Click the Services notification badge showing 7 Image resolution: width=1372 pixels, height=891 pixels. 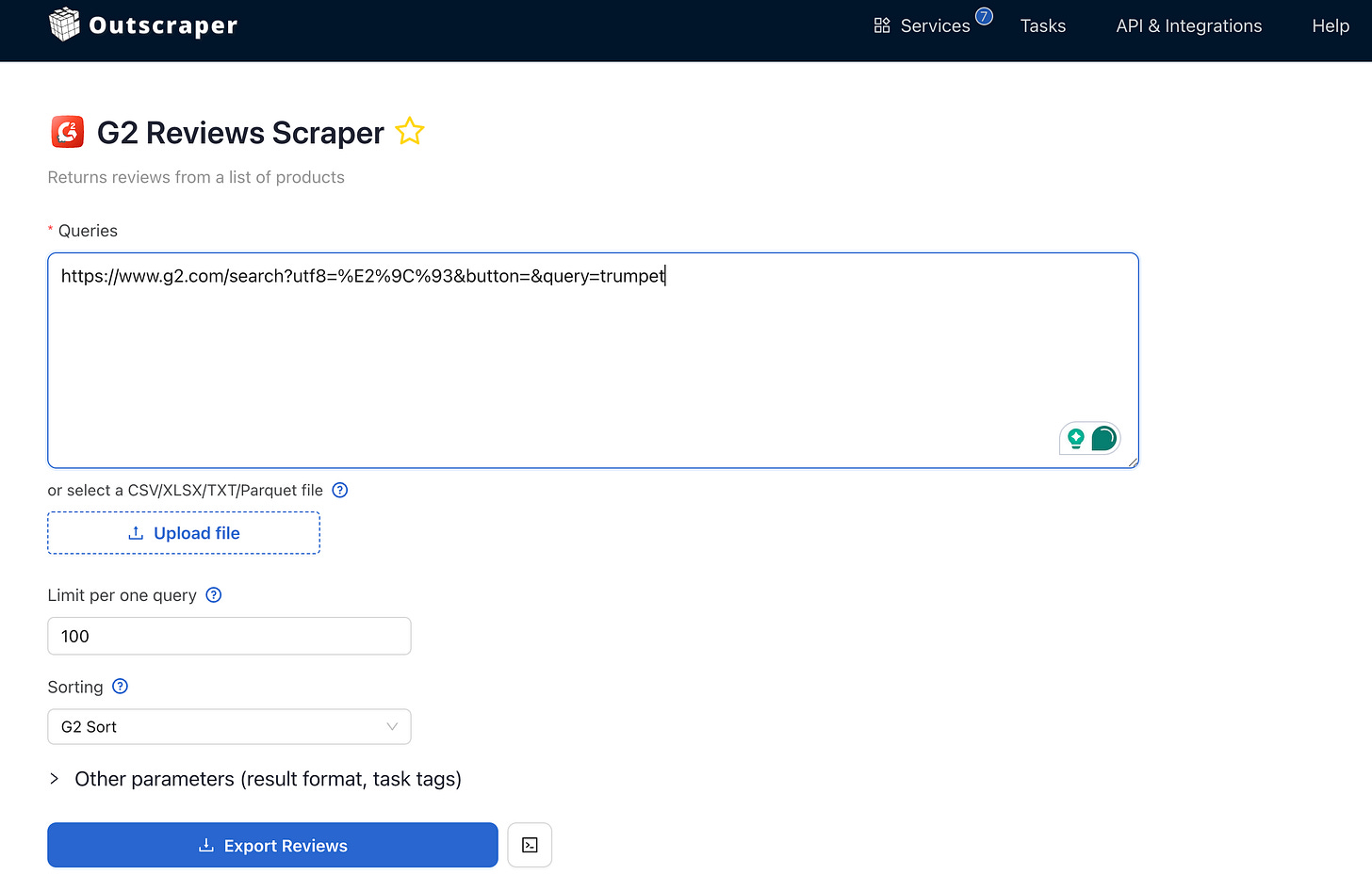984,16
